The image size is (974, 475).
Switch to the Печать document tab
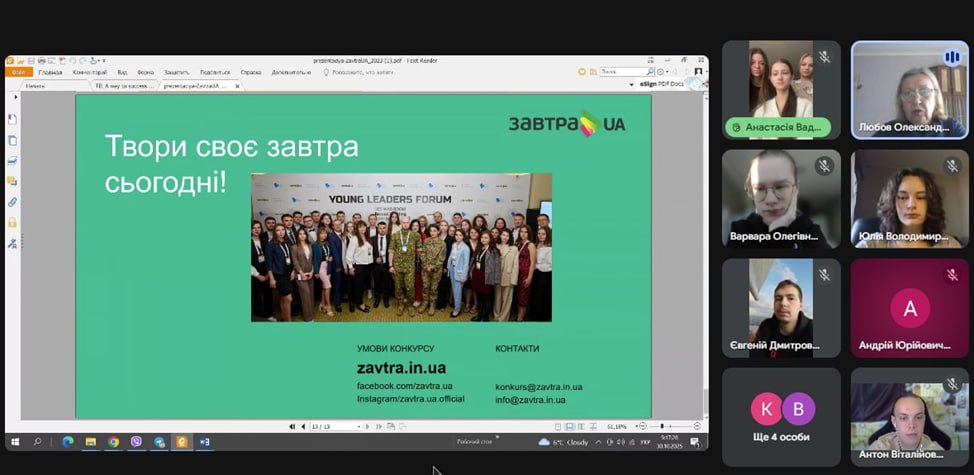pyautogui.click(x=36, y=86)
